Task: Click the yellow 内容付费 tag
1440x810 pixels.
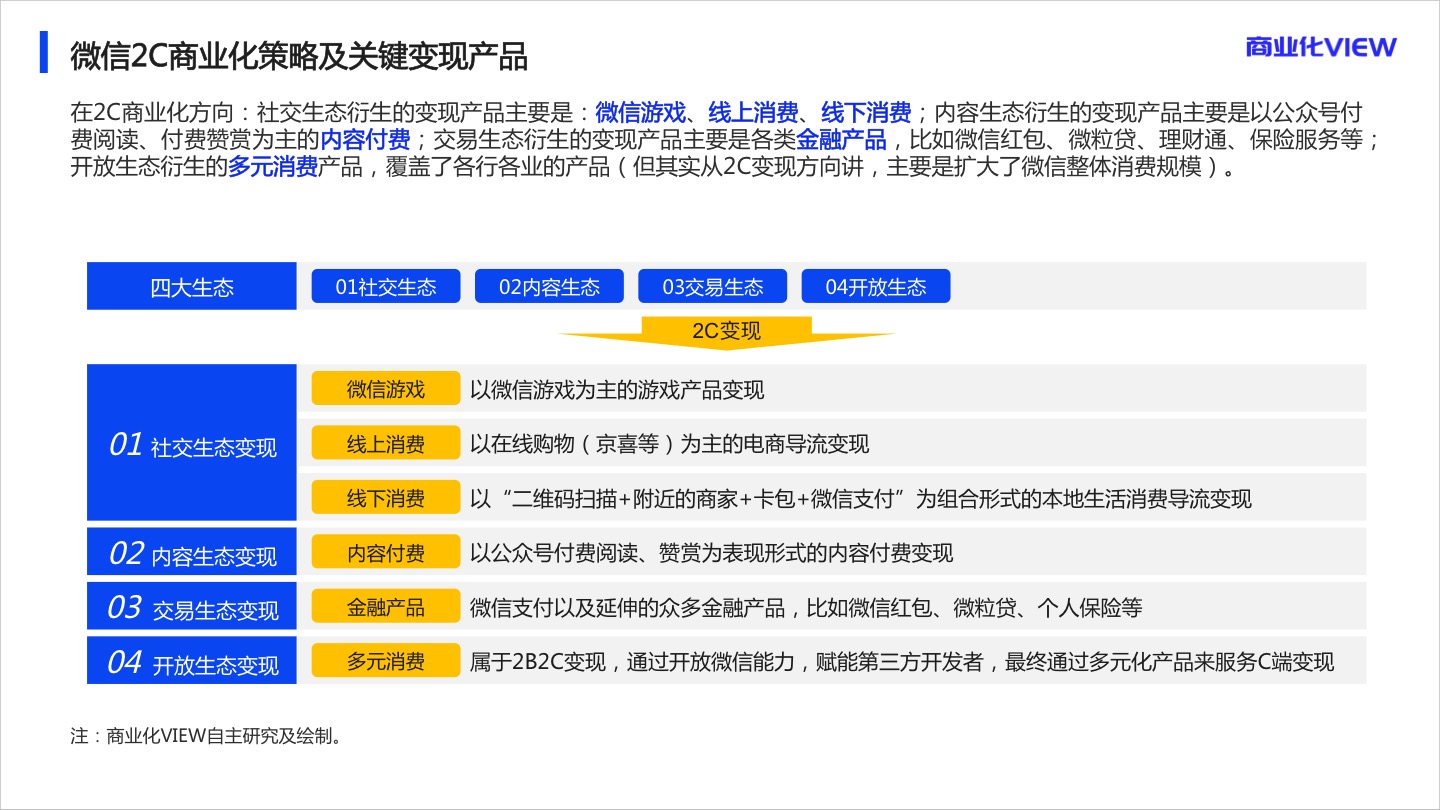Action: (386, 553)
